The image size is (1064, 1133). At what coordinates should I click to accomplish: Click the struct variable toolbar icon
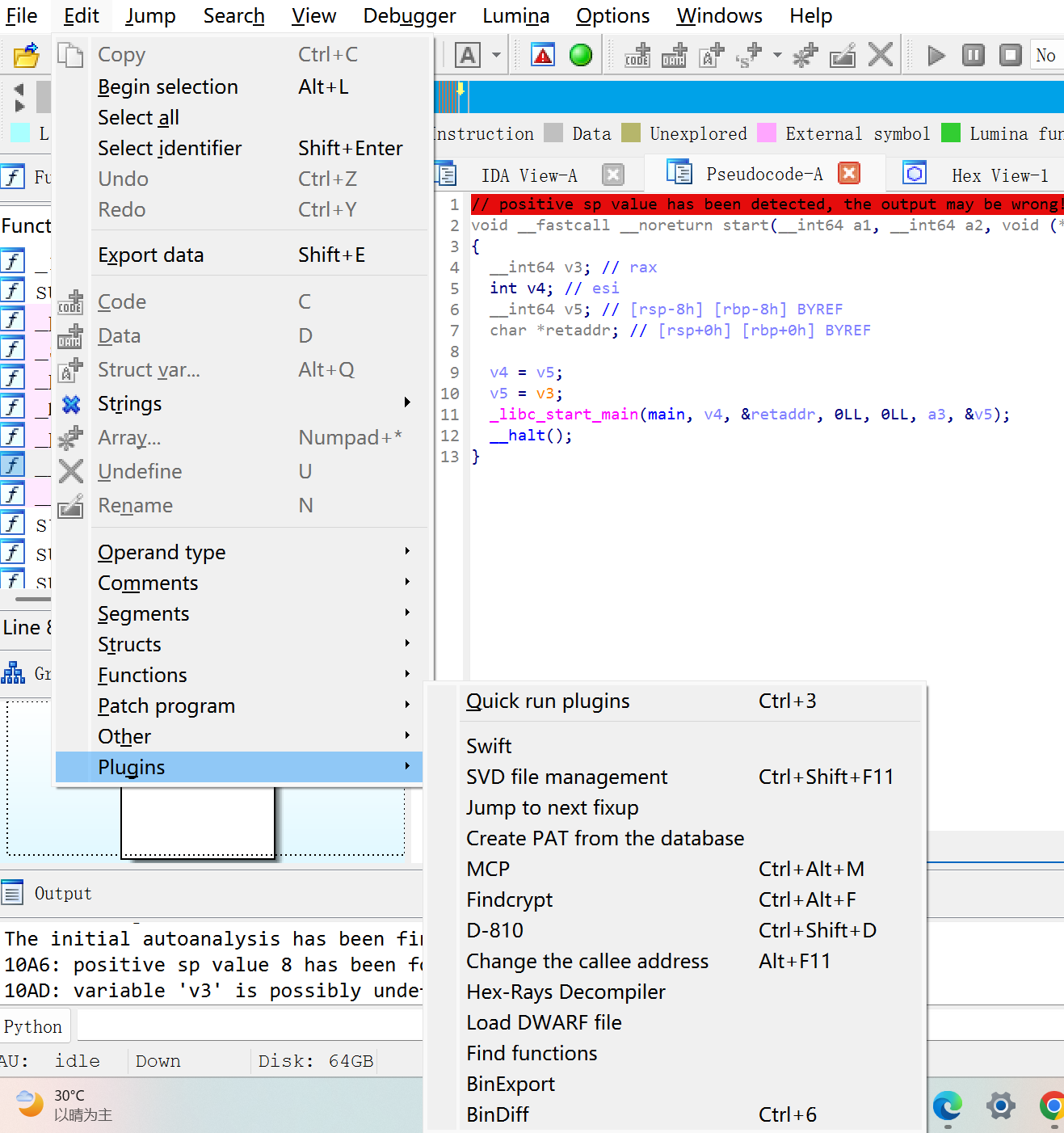(712, 55)
